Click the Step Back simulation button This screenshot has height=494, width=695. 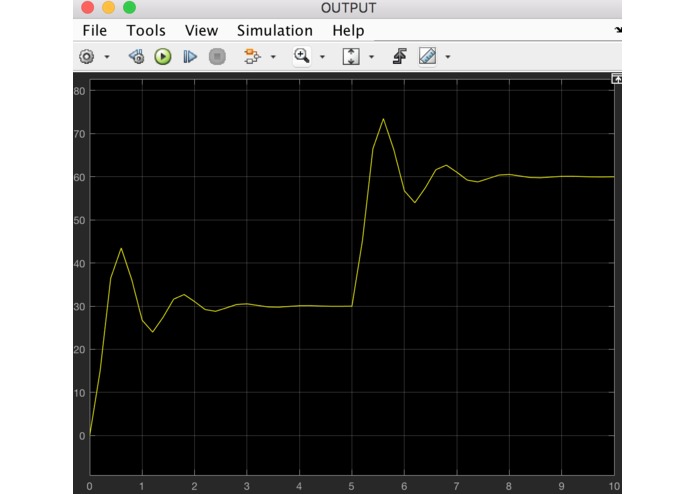click(137, 57)
